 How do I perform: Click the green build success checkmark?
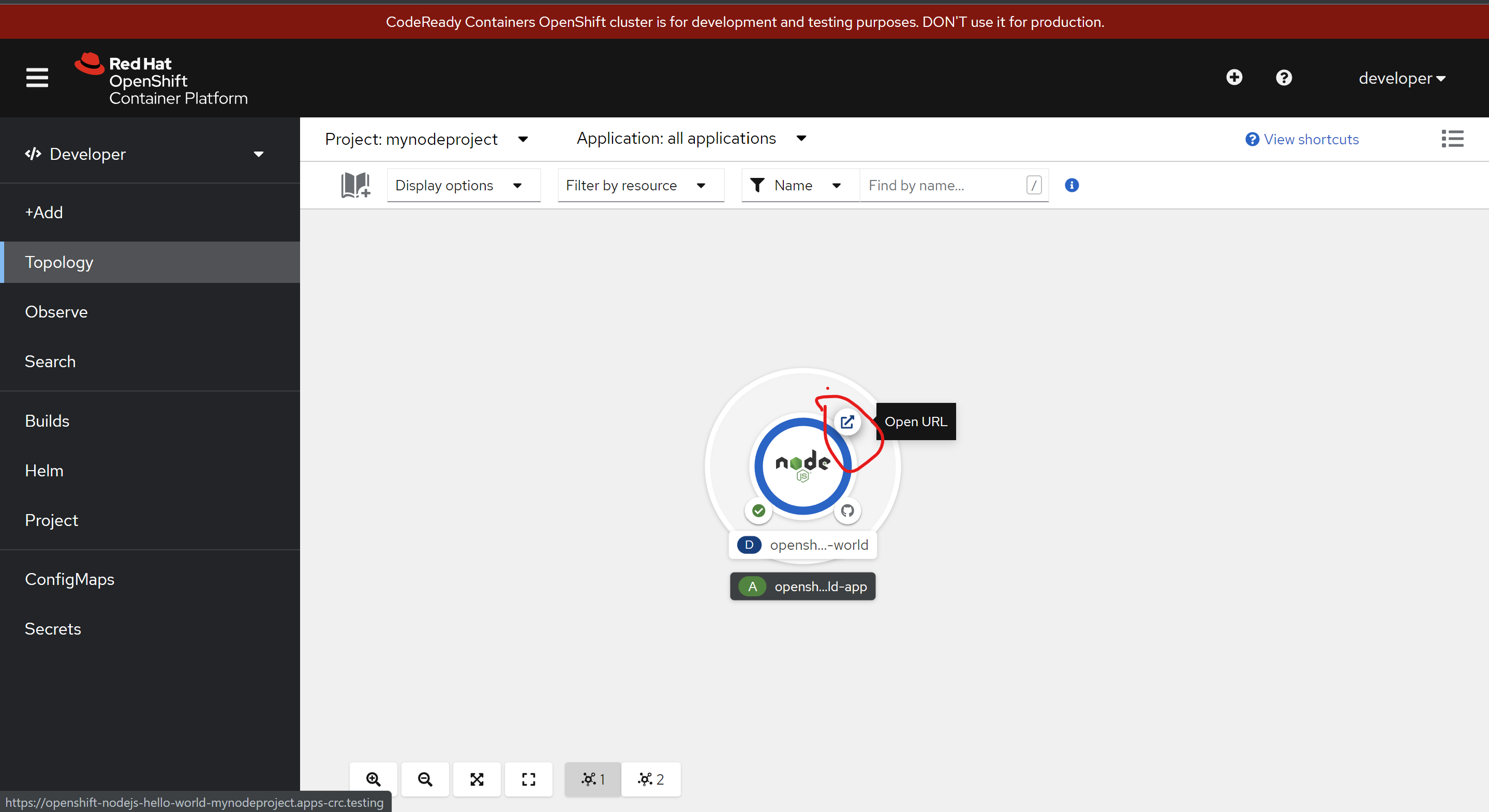[x=758, y=511]
